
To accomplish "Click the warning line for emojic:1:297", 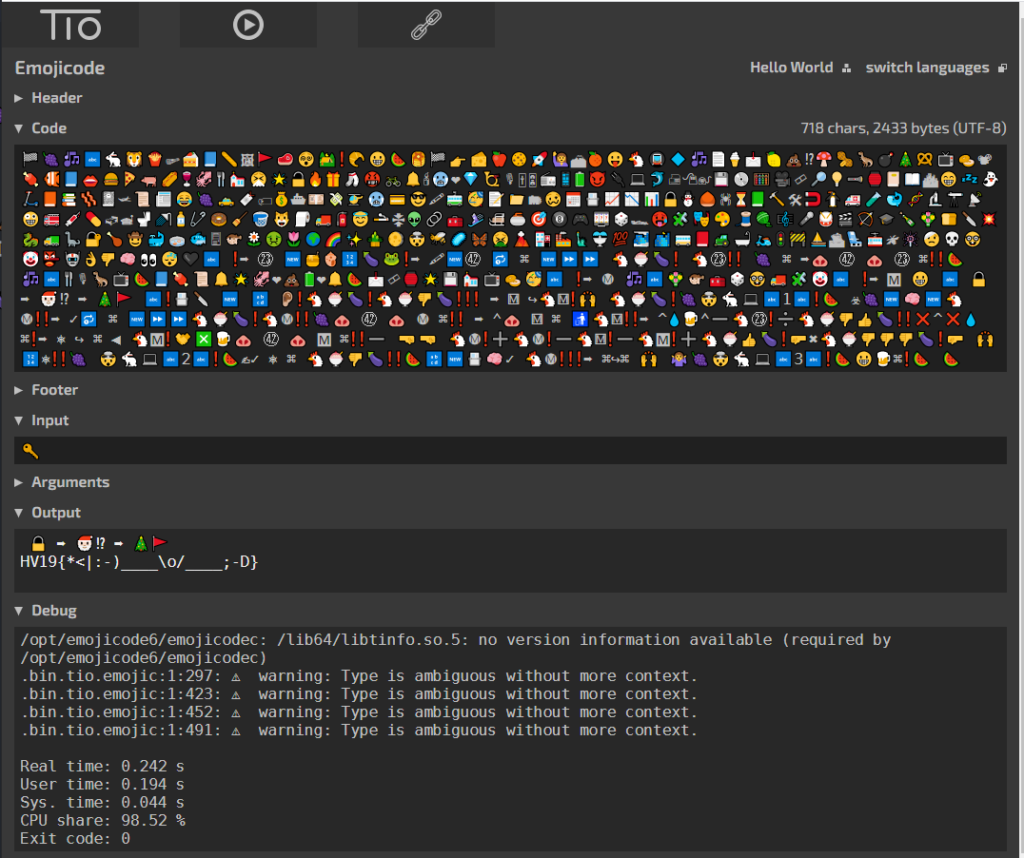I will pyautogui.click(x=359, y=676).
